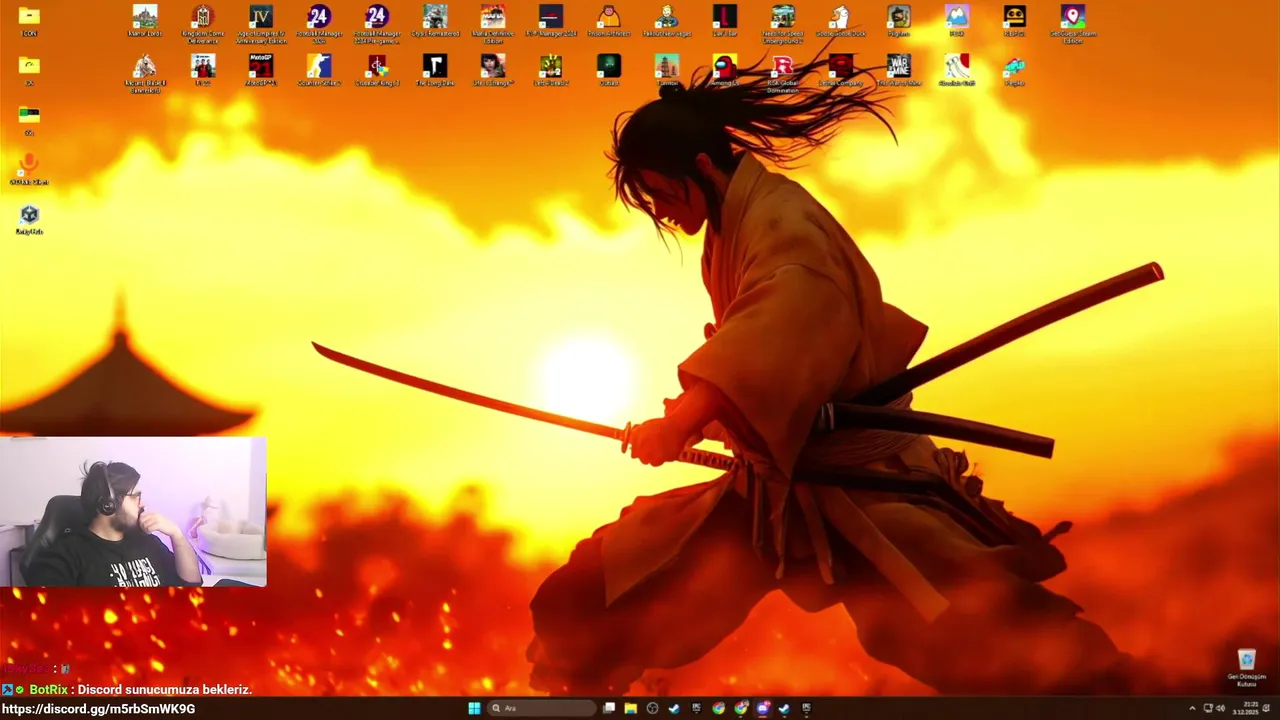The width and height of the screenshot is (1280, 720).
Task: Open The Long Dark shortcut
Action: (435, 71)
